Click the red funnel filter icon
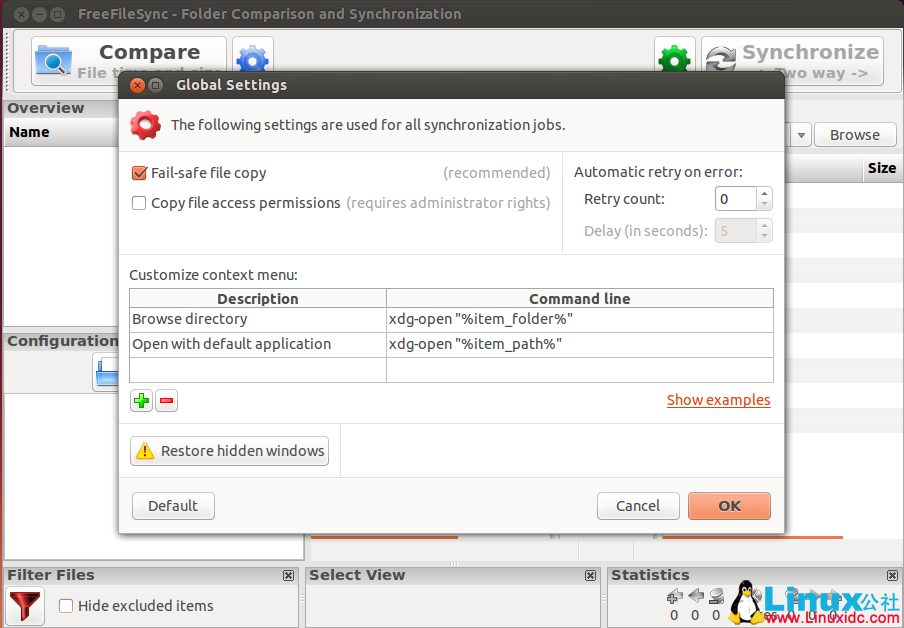This screenshot has width=904, height=628. (x=25, y=606)
